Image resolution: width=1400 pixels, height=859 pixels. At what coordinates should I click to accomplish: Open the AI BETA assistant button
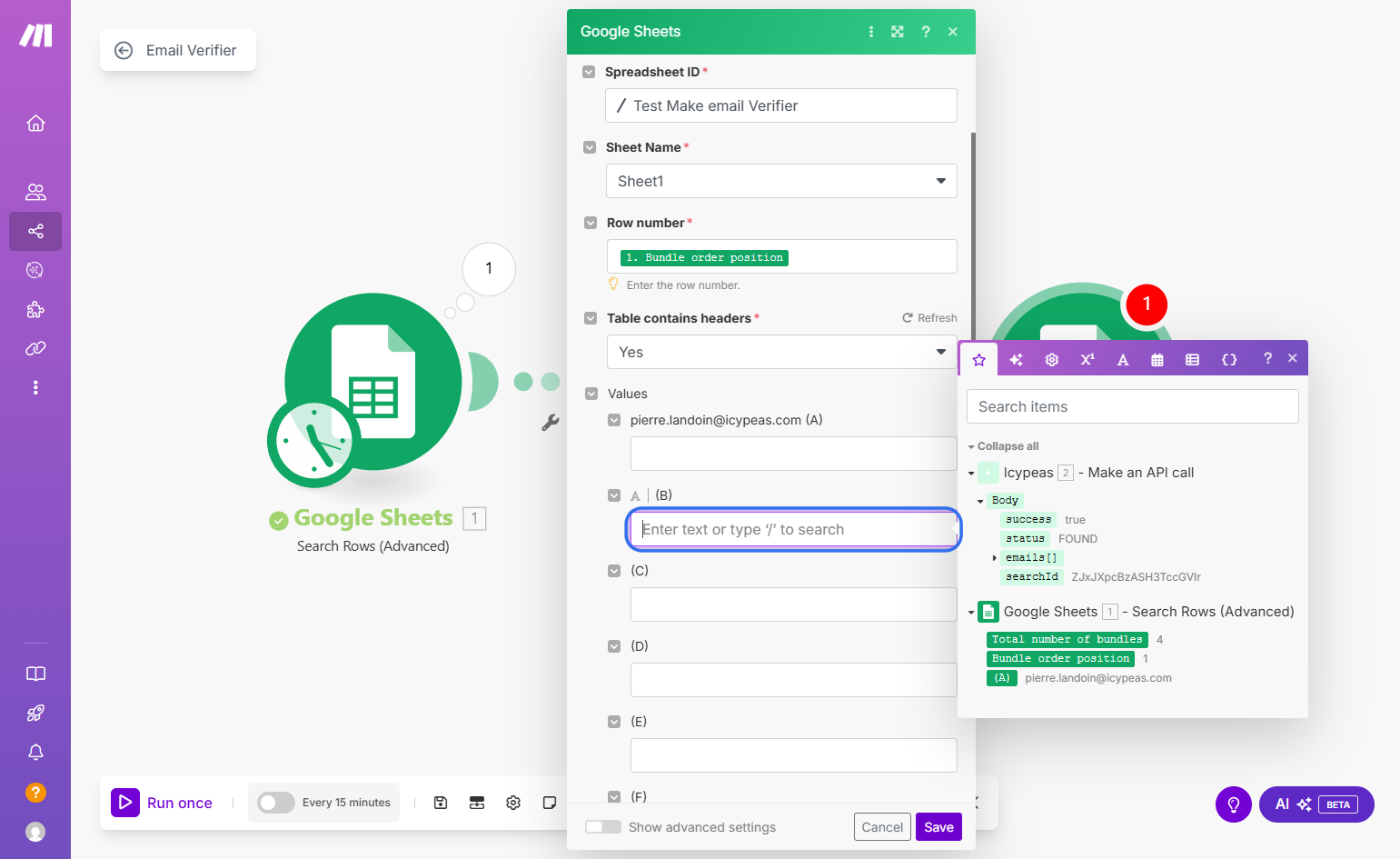[x=1316, y=804]
